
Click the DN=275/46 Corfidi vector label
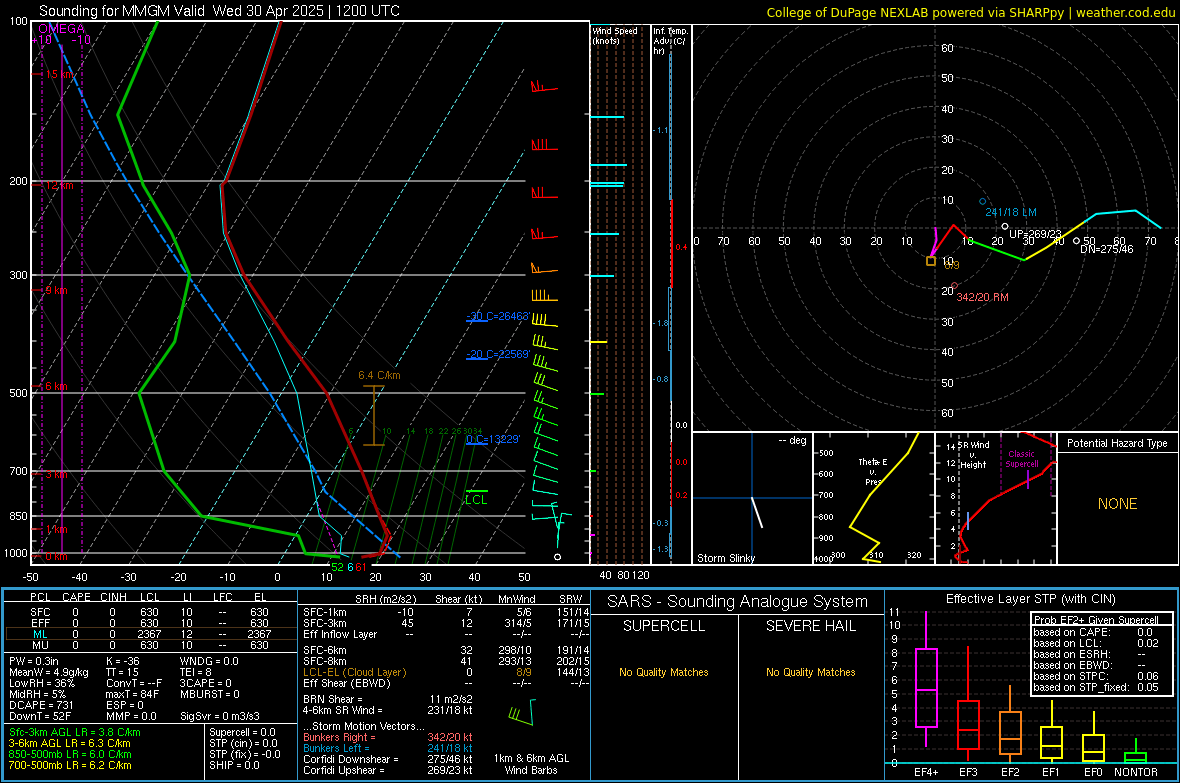pos(1106,248)
